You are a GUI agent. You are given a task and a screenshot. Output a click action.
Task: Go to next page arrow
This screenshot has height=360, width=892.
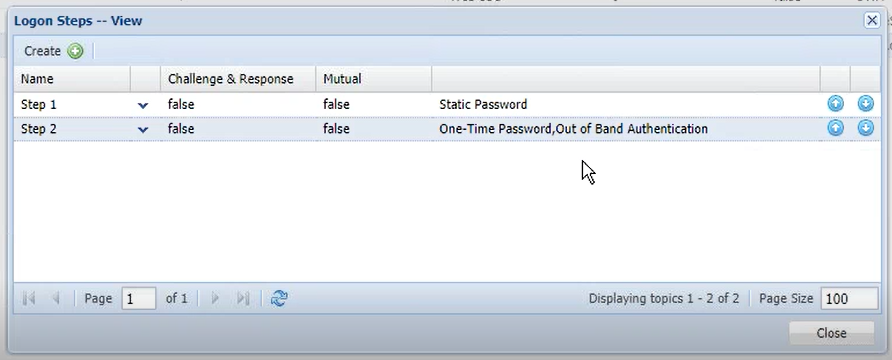tap(215, 298)
